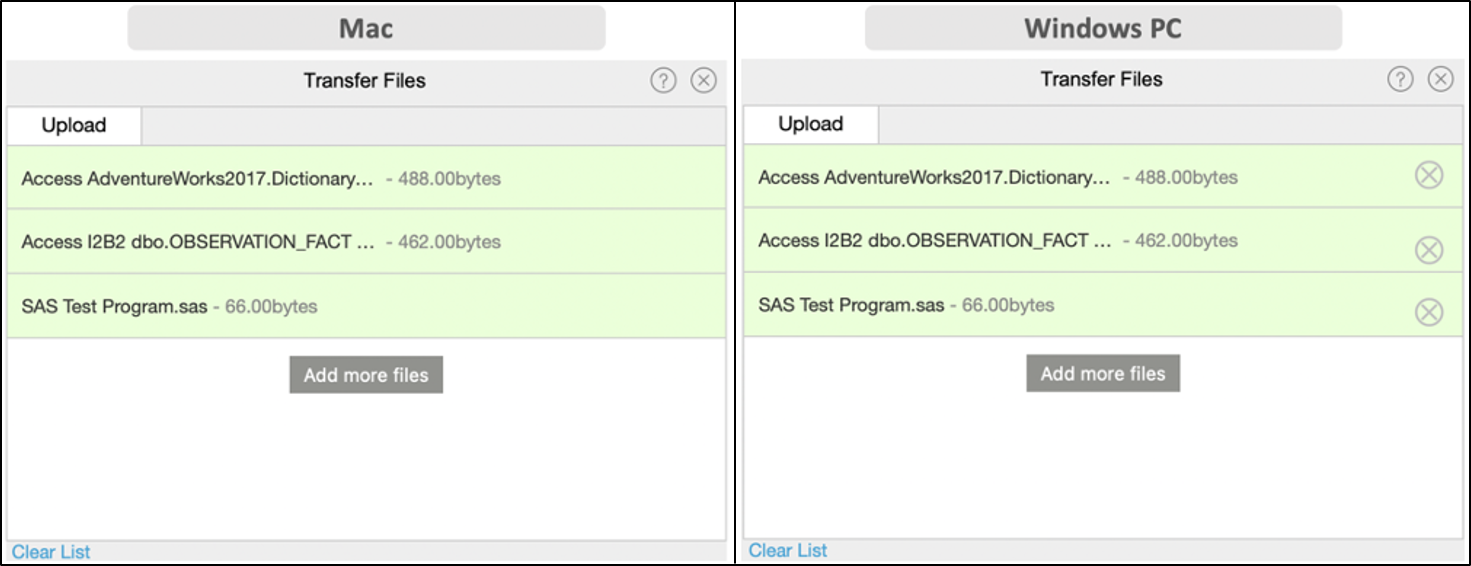Open help in Windows PC Transfer Files dialog
1471x566 pixels.
1400,79
